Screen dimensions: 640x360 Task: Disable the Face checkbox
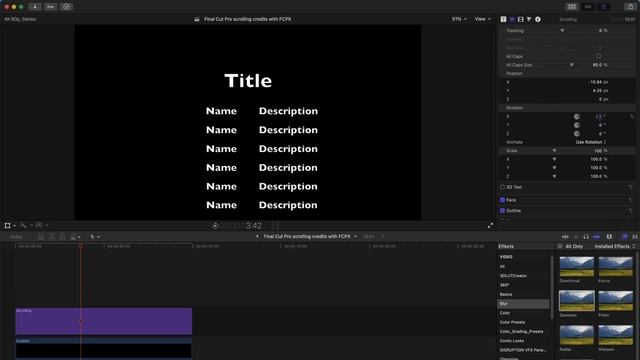502,200
